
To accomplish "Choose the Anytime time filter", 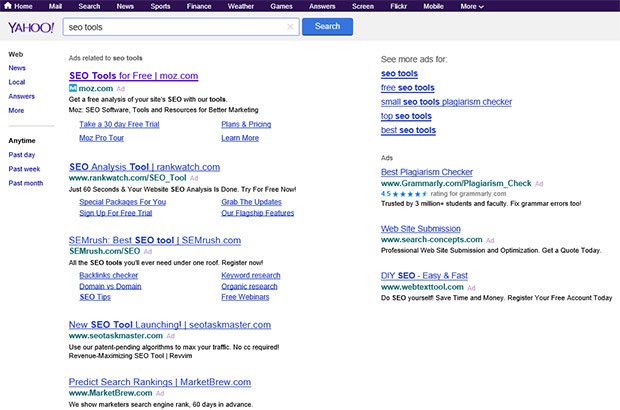I will [22, 140].
